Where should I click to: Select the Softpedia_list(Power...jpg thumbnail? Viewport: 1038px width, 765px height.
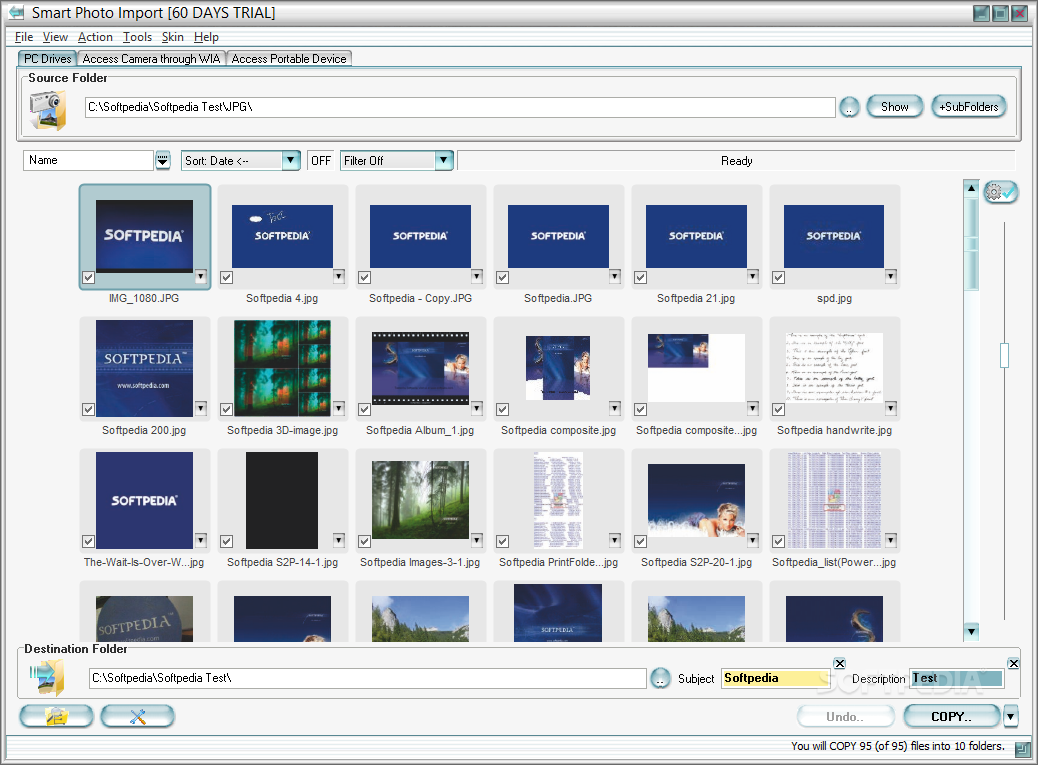coord(834,500)
